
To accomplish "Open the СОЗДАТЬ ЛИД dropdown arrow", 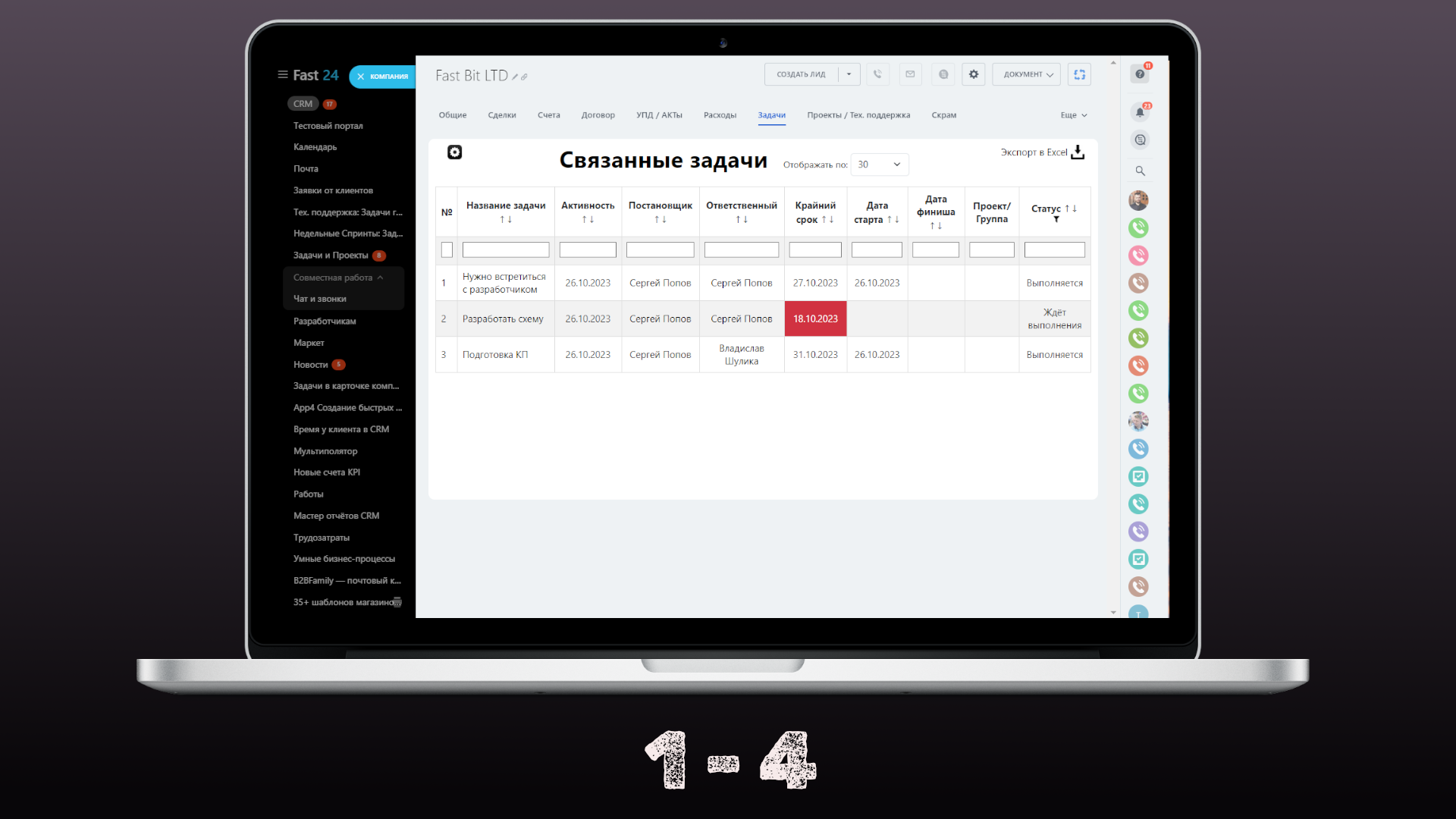I will pos(849,74).
